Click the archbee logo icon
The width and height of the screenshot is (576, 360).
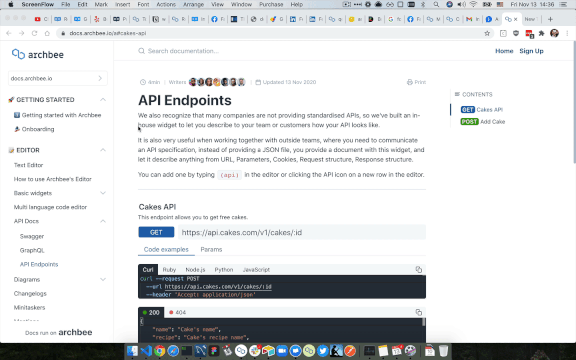point(18,54)
